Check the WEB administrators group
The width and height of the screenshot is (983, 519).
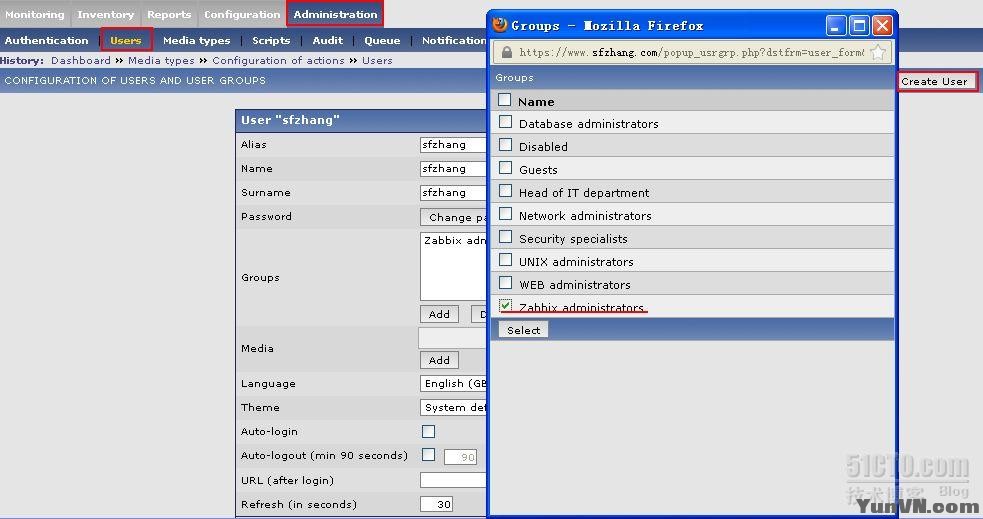coord(505,283)
